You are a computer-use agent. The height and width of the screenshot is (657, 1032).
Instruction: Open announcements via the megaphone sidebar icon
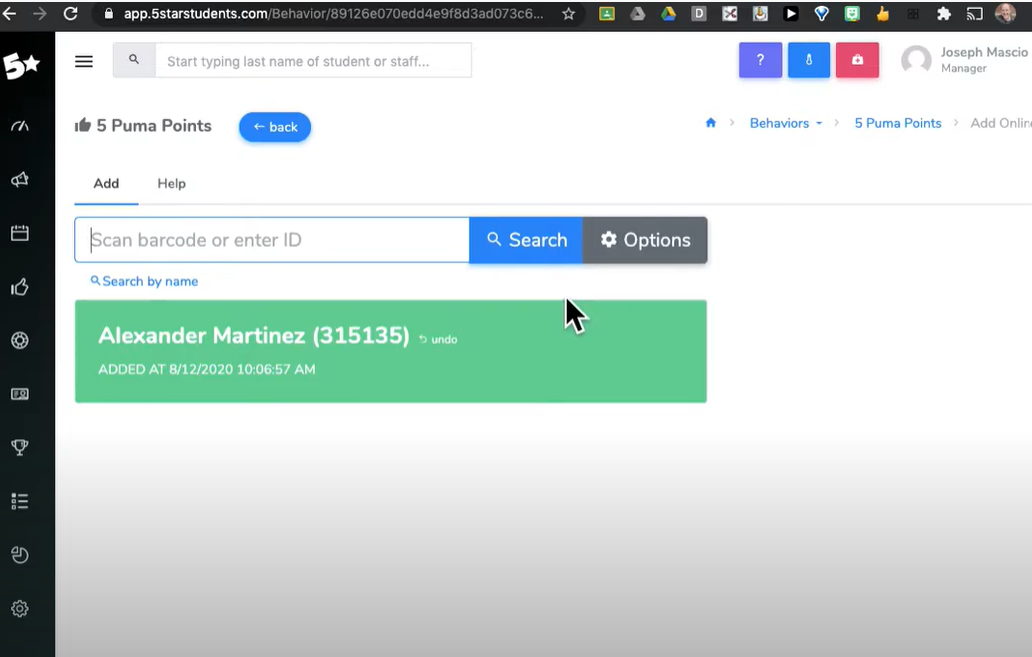[x=19, y=179]
